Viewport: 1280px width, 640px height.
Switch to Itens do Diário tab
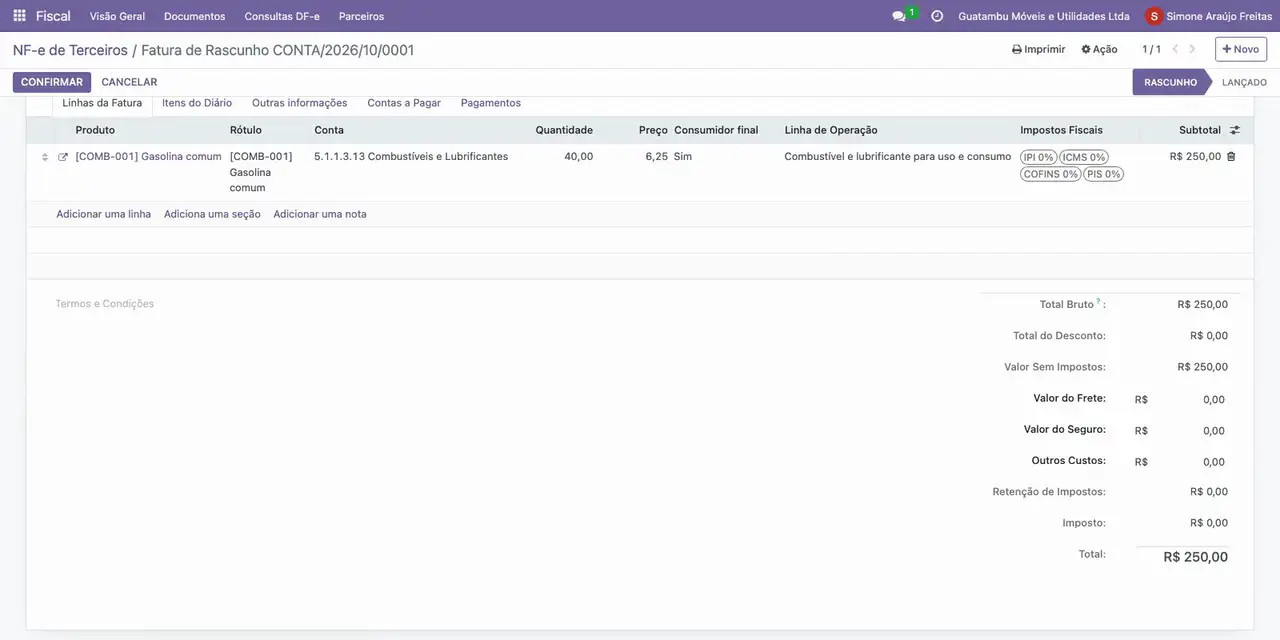click(x=197, y=103)
